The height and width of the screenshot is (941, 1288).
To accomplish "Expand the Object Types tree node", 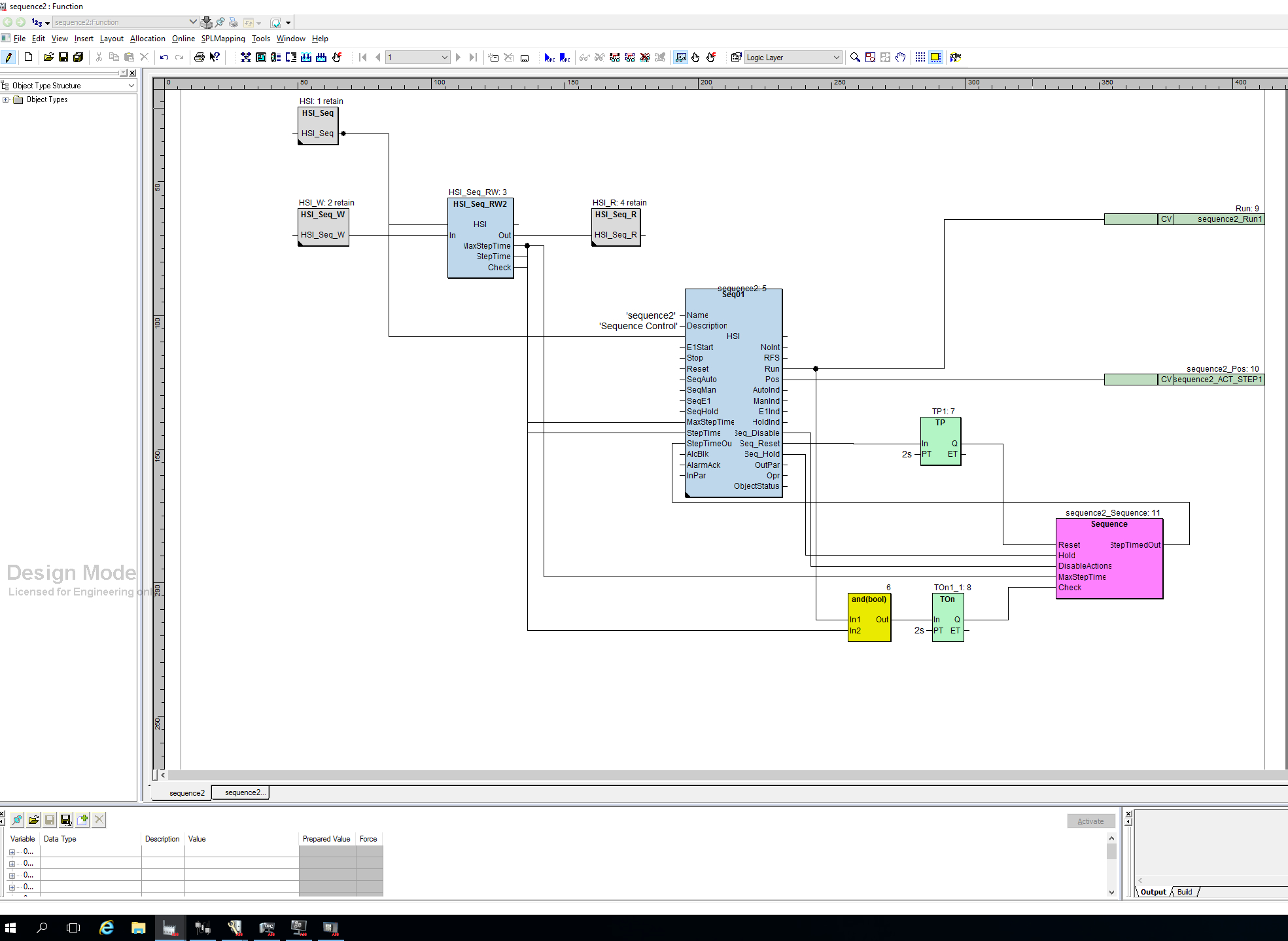I will tap(6, 99).
